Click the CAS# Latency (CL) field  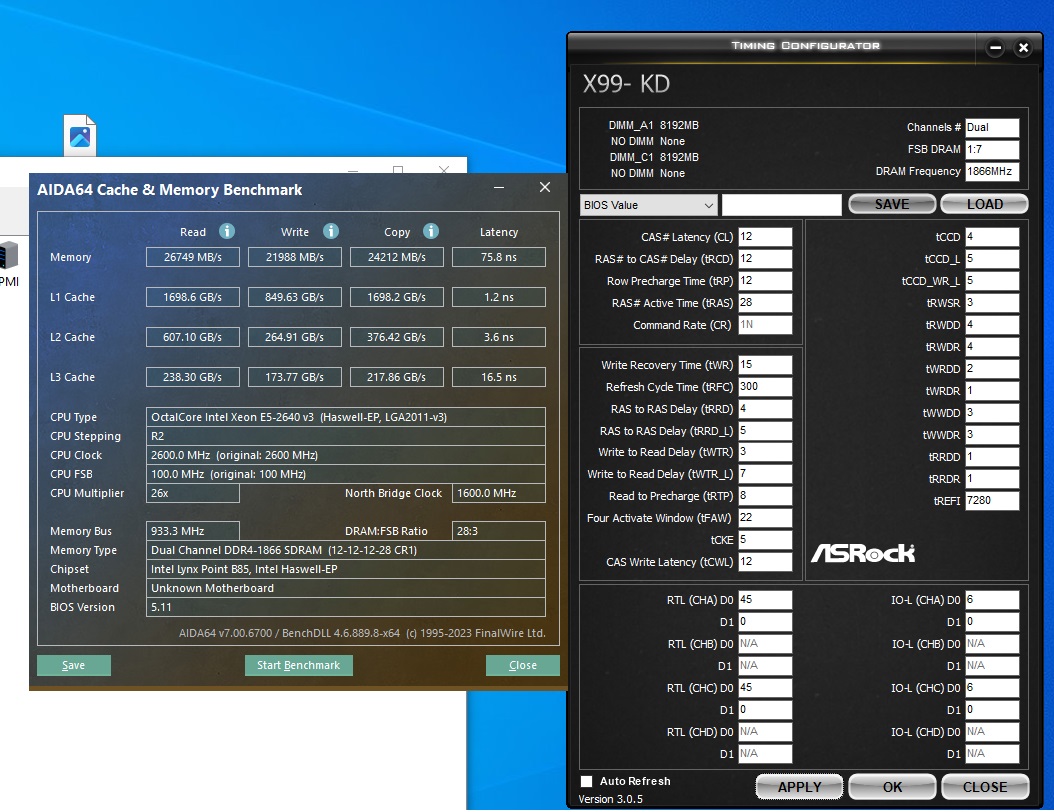[765, 237]
